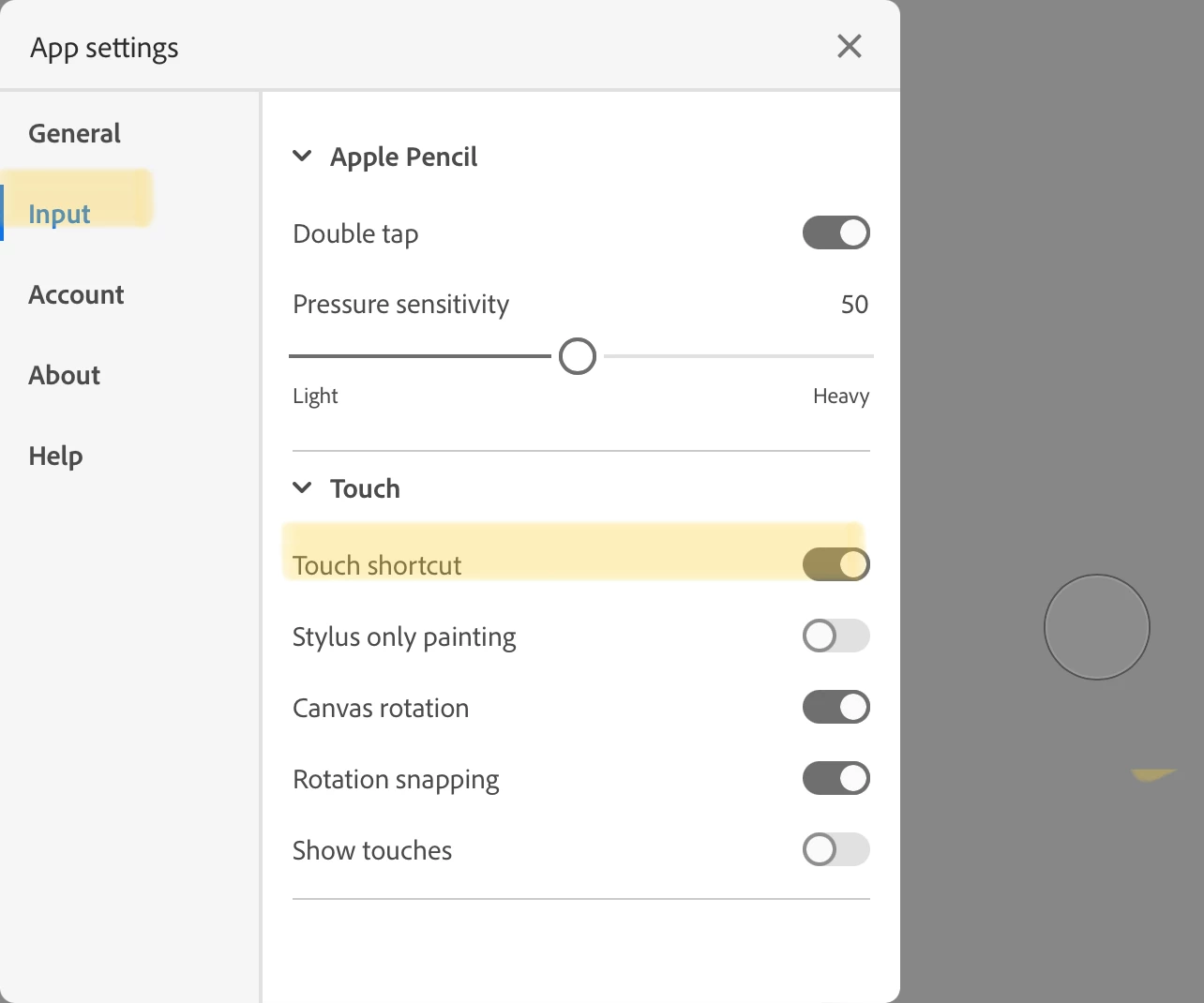Turn off Canvas rotation
The height and width of the screenshot is (1003, 1204).
point(836,707)
